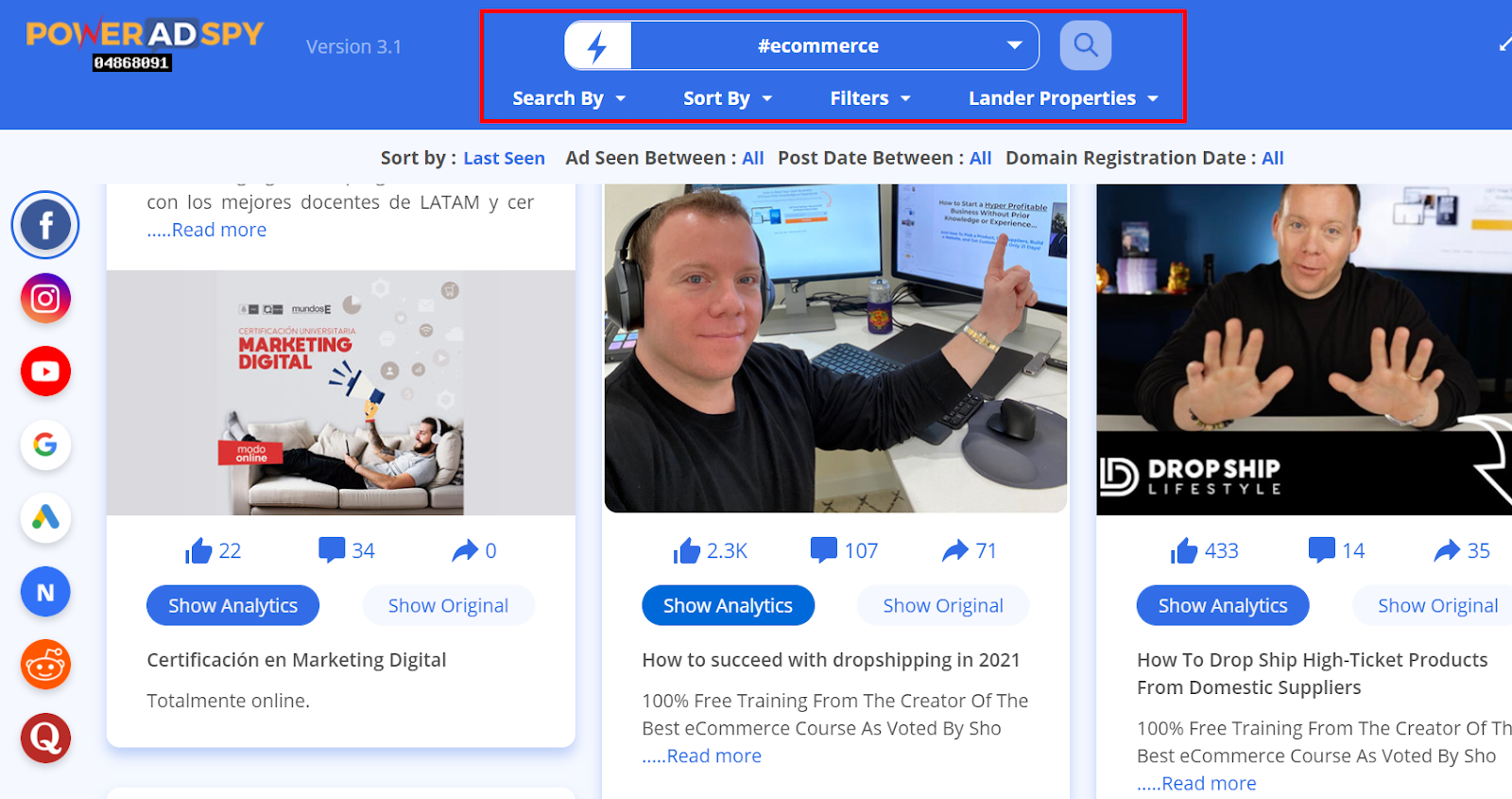Expand the Search By menu
Screen dimensions: 1512x799
569,98
